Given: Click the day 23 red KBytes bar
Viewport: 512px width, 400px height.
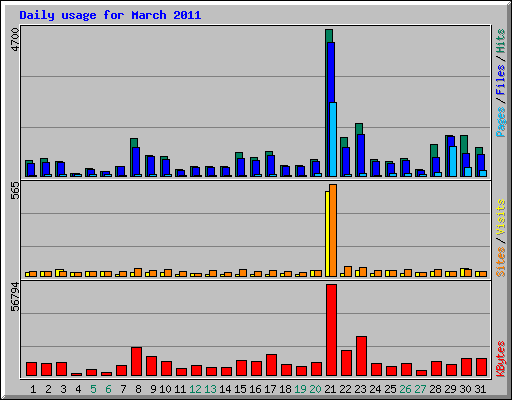Looking at the screenshot, I should point(361,356).
